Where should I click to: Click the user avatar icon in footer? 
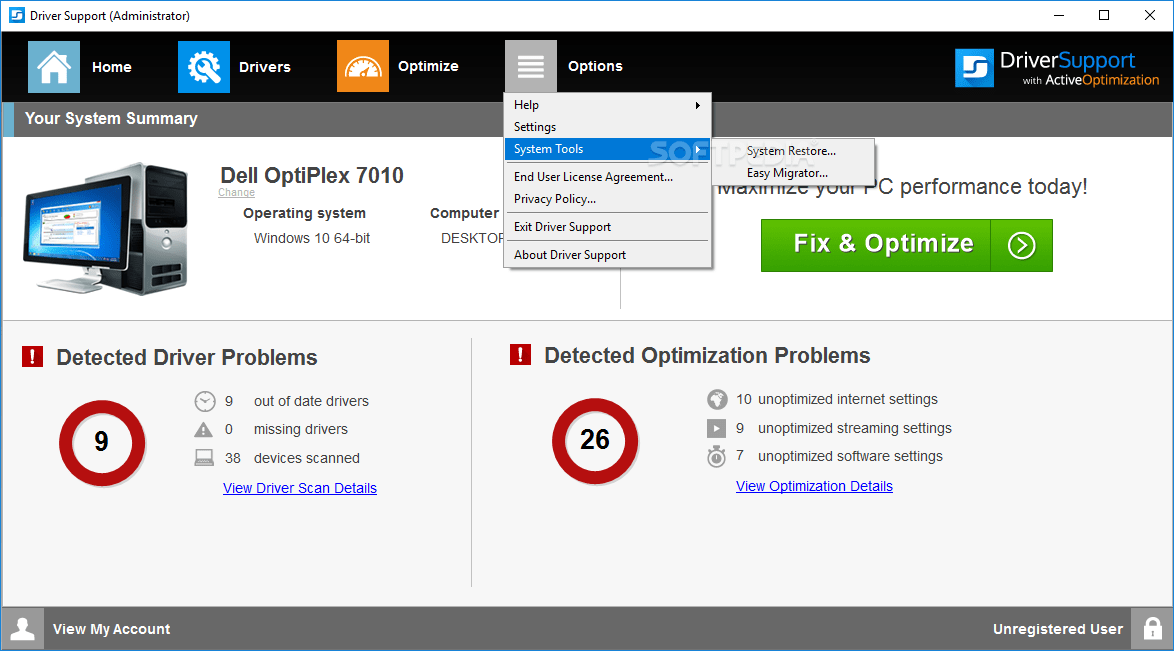tap(22, 629)
